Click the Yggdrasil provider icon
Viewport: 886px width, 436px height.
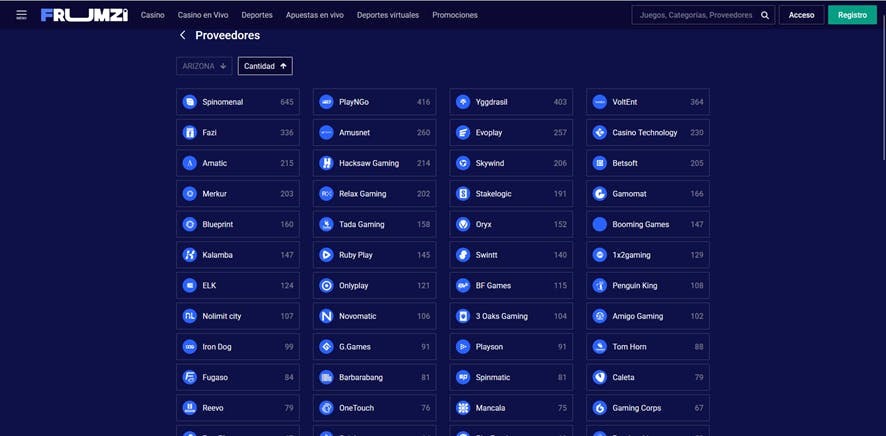463,102
